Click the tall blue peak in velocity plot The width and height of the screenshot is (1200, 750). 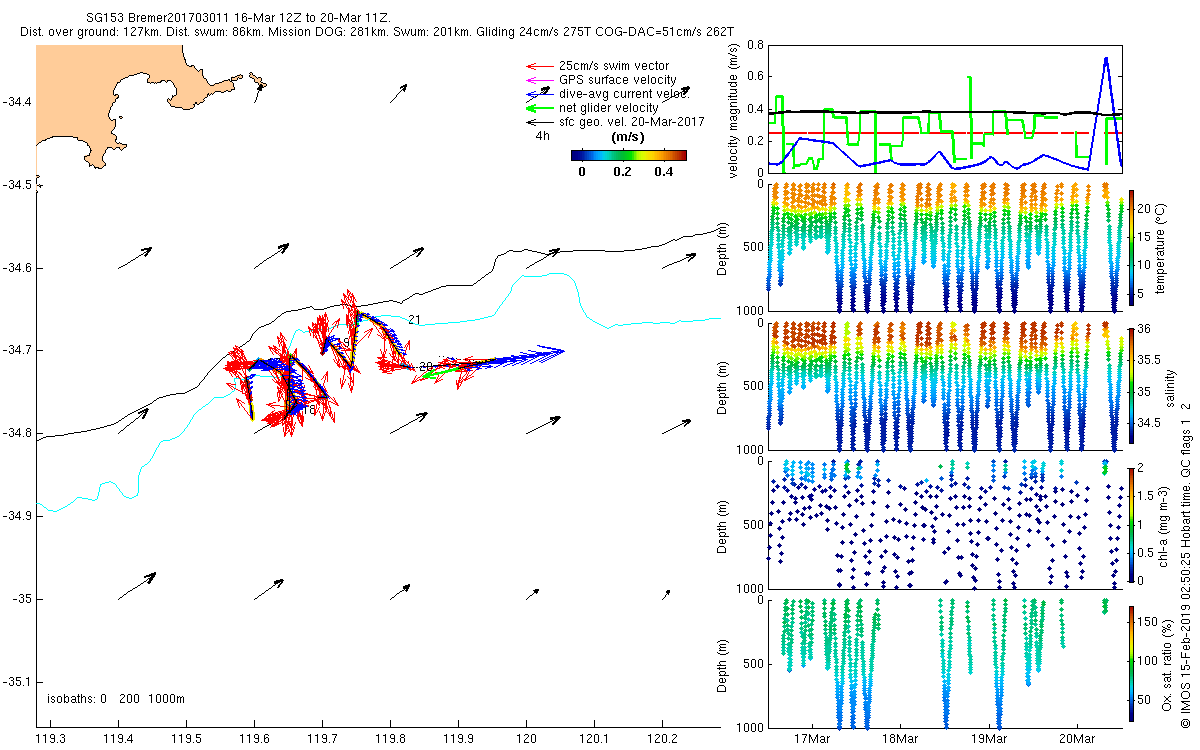click(x=1105, y=59)
